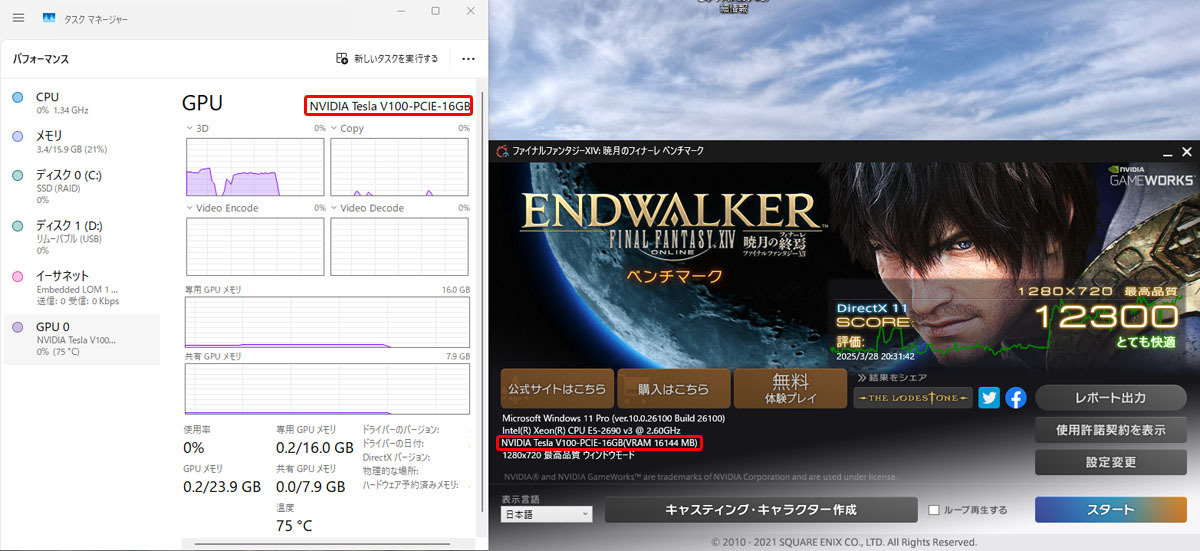Expand the 3D graph selector dropdown
Viewport: 1200px width, 551px height.
click(x=190, y=129)
